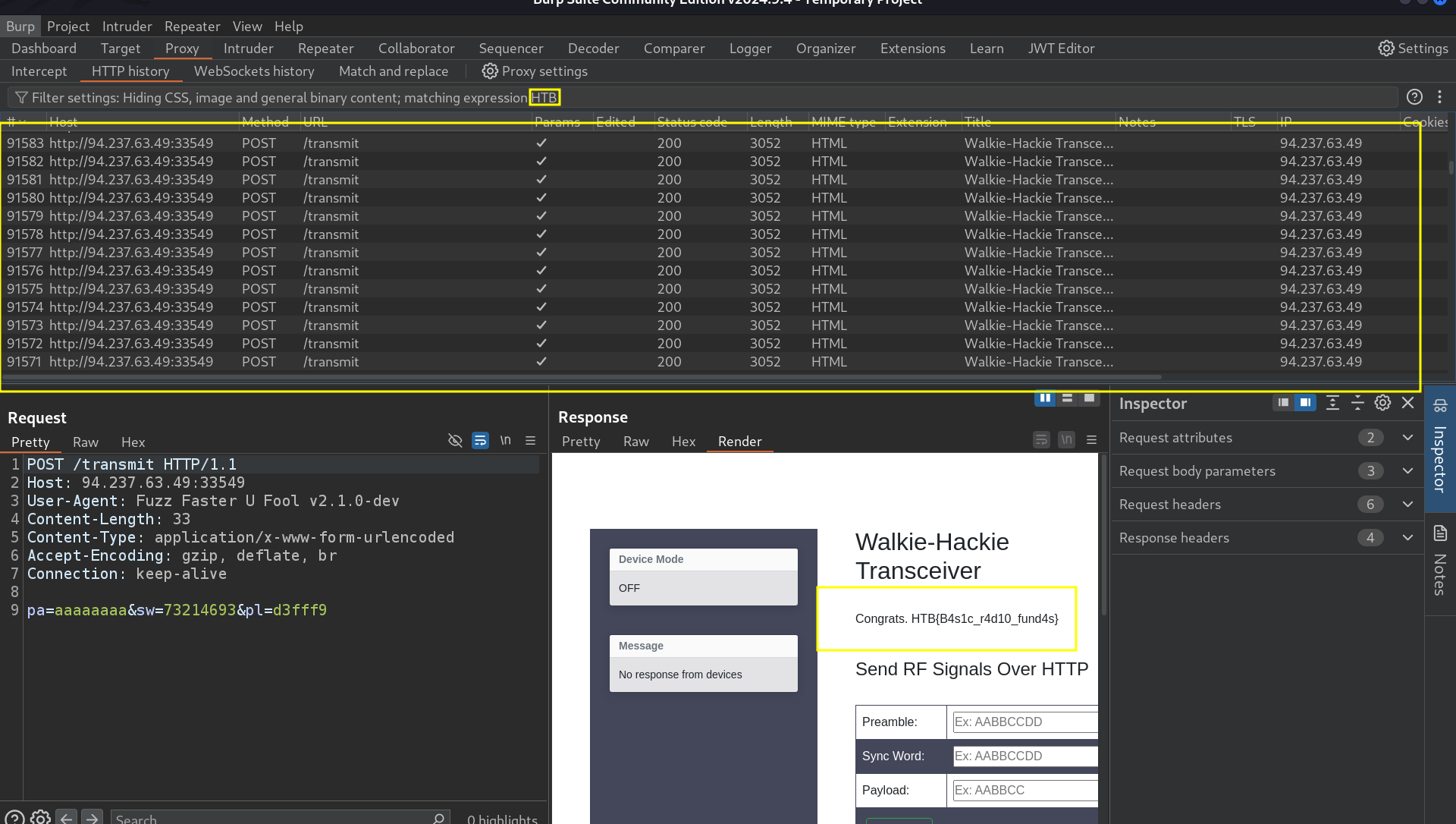The image size is (1456, 824).
Task: Click the Preamble input field
Action: [x=1025, y=722]
